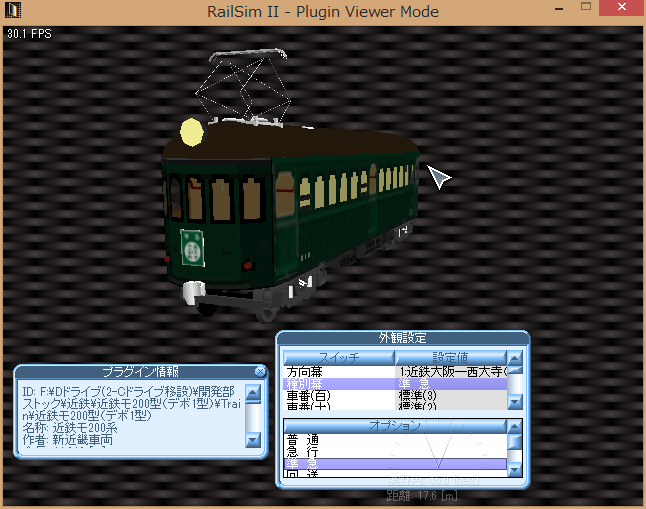Click the green destination sign on train front
646x509 pixels.
[x=192, y=247]
